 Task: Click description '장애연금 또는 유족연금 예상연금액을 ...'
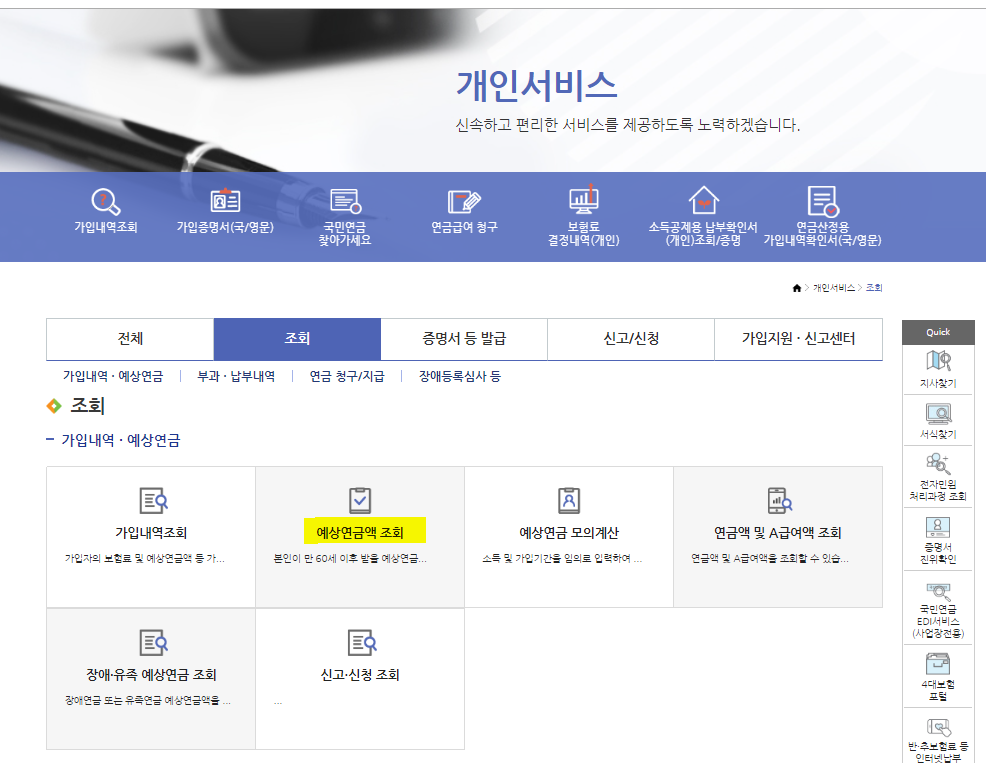click(x=148, y=701)
